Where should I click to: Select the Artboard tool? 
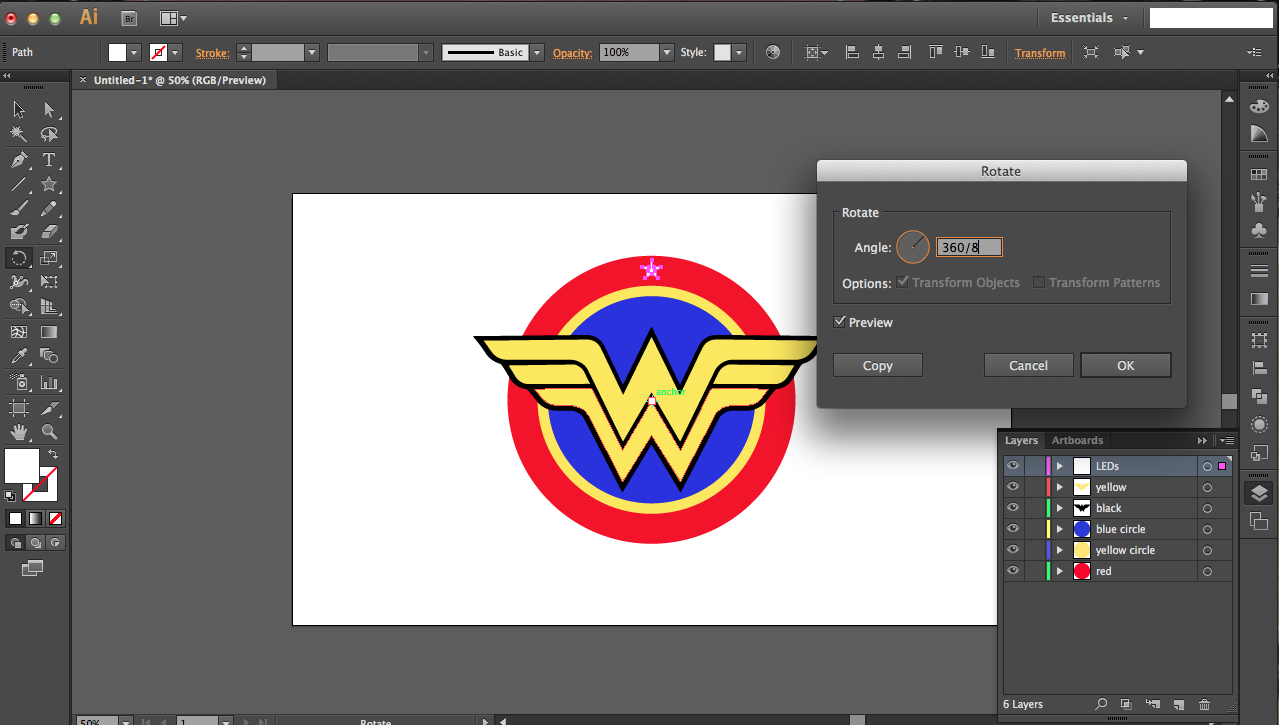(19, 407)
